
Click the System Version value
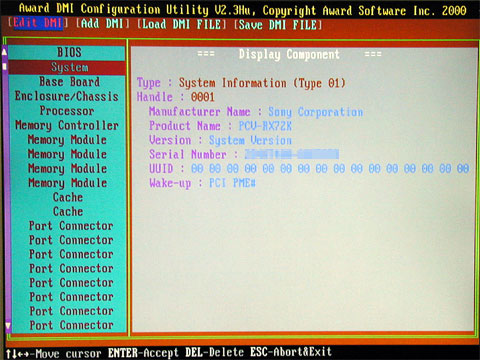[250, 140]
